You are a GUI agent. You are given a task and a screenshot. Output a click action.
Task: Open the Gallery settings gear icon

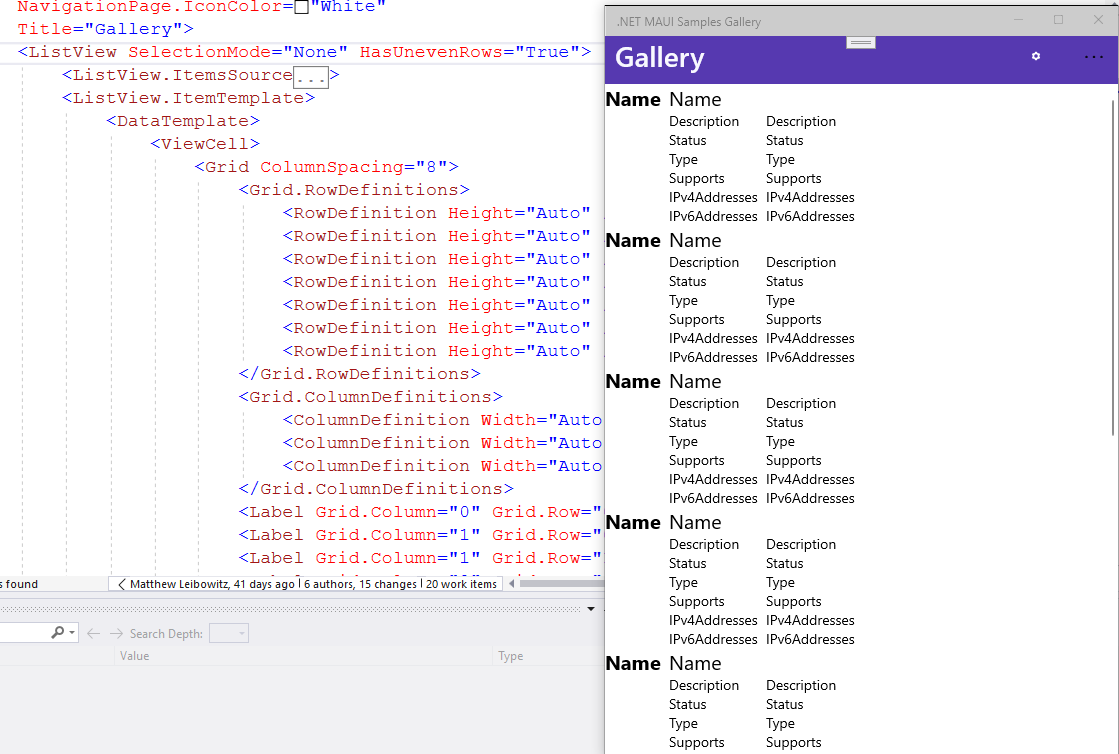tap(1036, 57)
